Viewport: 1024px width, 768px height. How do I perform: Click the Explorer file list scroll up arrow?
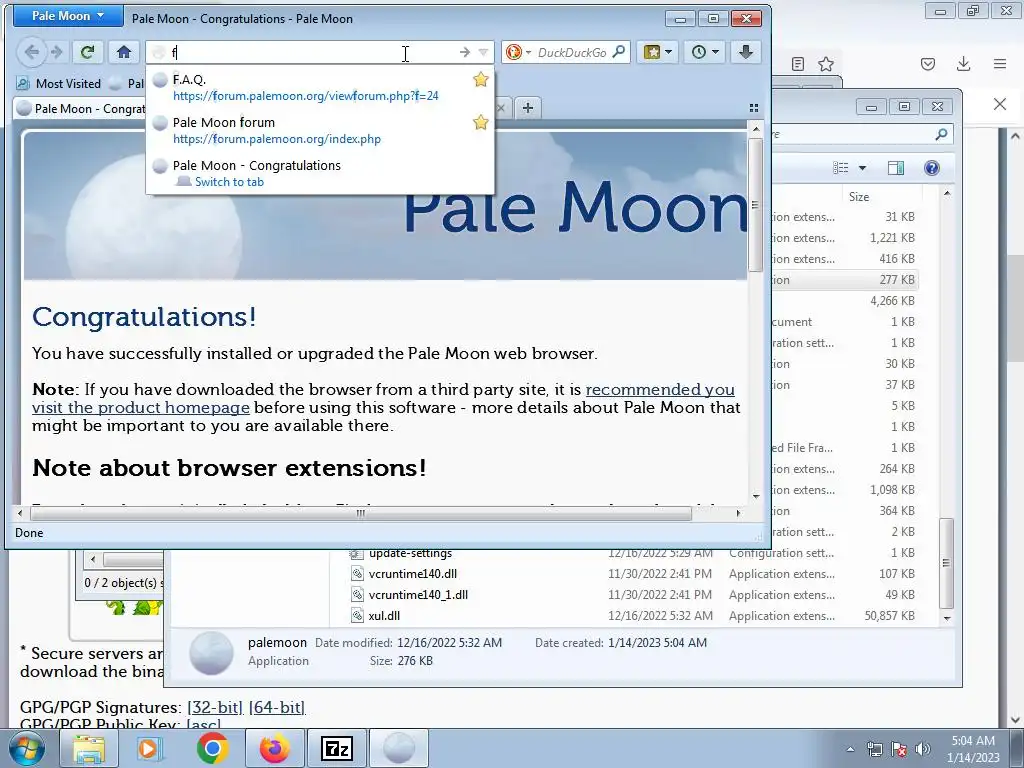coord(947,194)
